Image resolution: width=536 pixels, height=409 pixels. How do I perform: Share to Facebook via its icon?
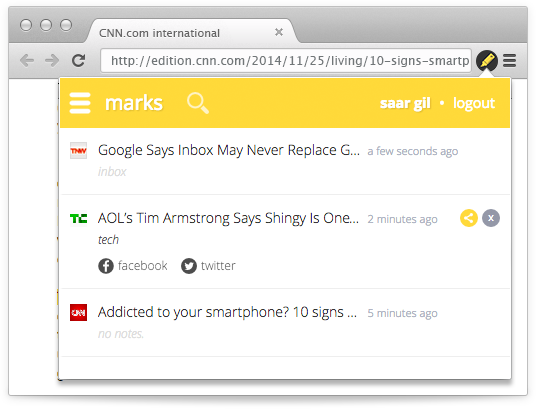pos(106,266)
